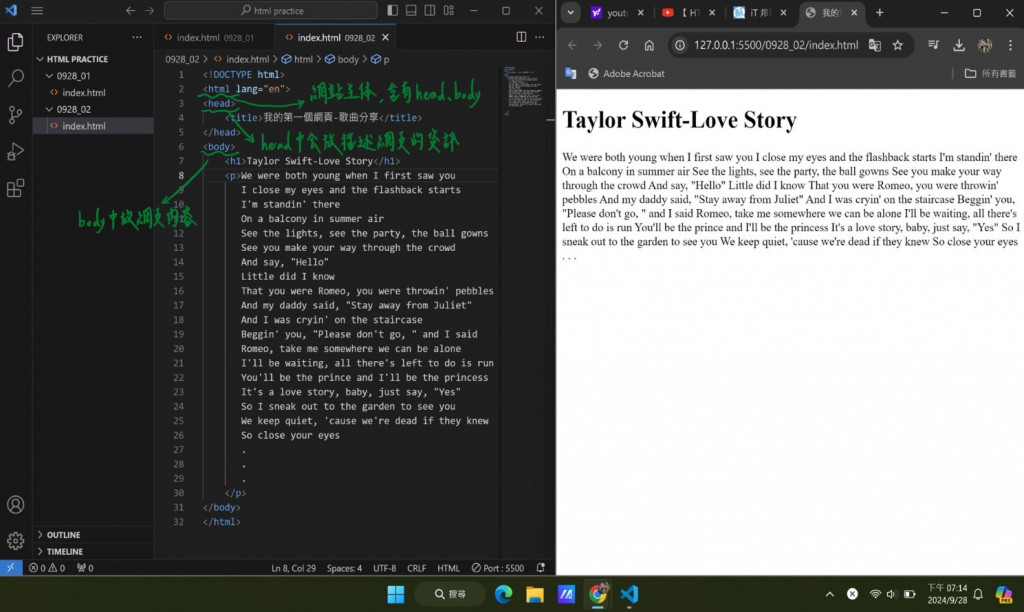
Task: Click the ports forwarded status item
Action: [85, 568]
